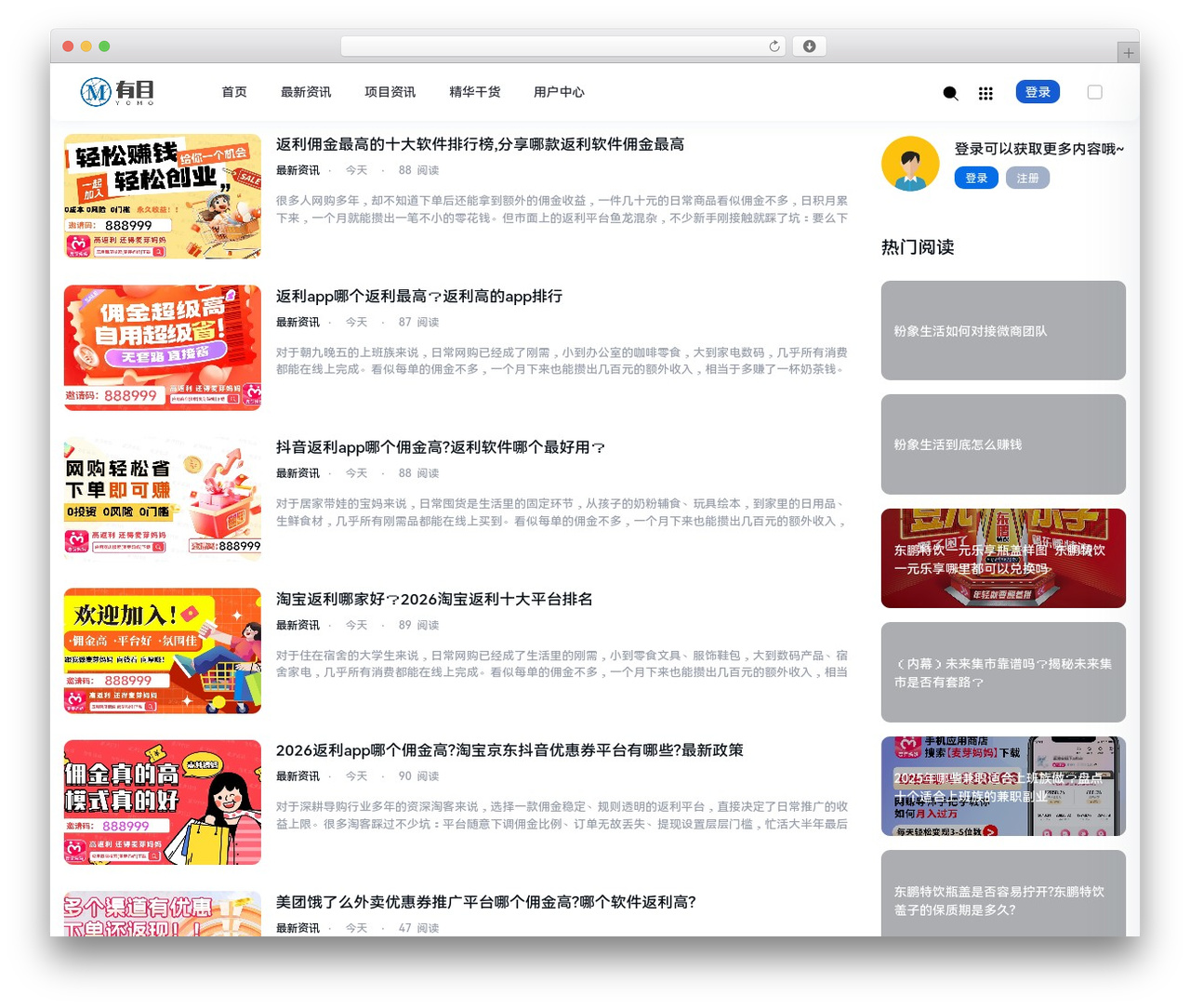The width and height of the screenshot is (1190, 1008).
Task: Click 最新资讯 tag under 淘宝返利哪家好 article
Action: [297, 625]
